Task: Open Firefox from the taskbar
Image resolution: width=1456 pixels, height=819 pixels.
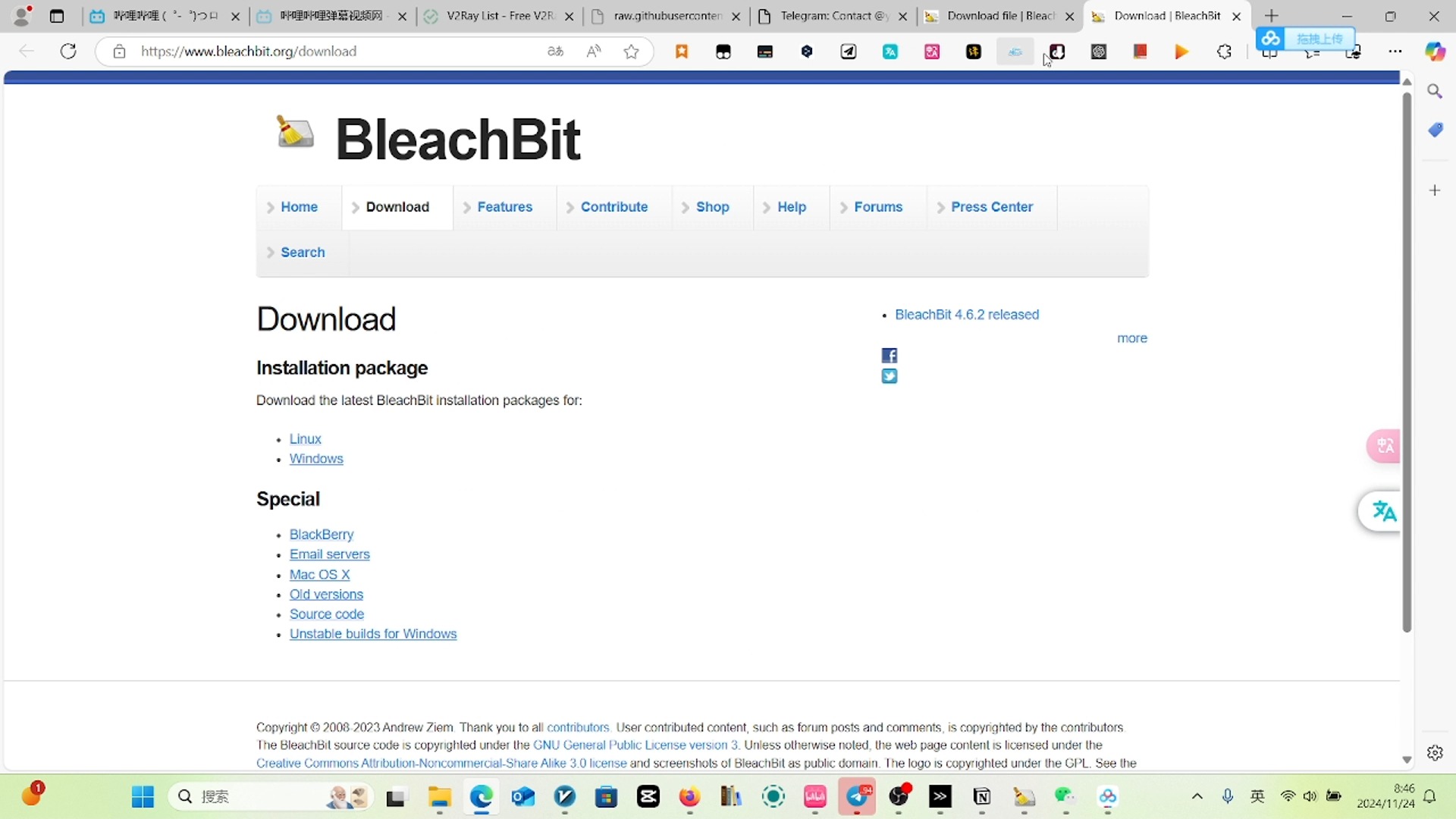Action: point(689,797)
